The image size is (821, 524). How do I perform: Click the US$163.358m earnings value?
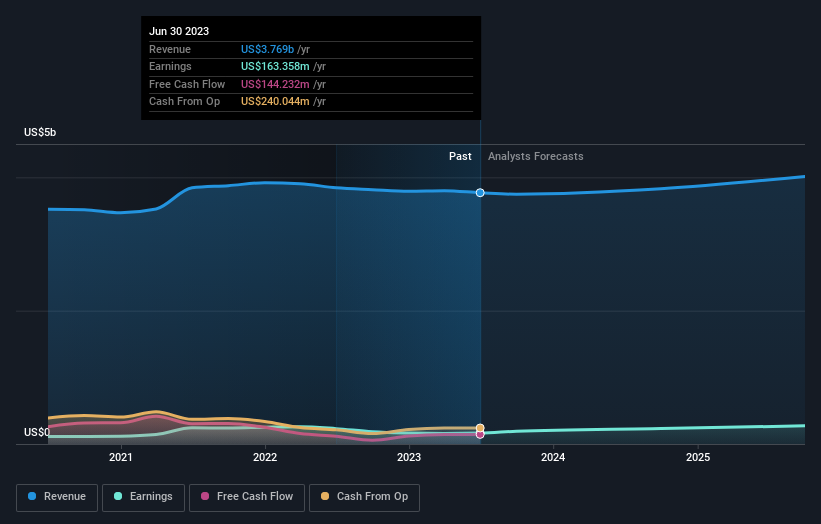click(275, 66)
